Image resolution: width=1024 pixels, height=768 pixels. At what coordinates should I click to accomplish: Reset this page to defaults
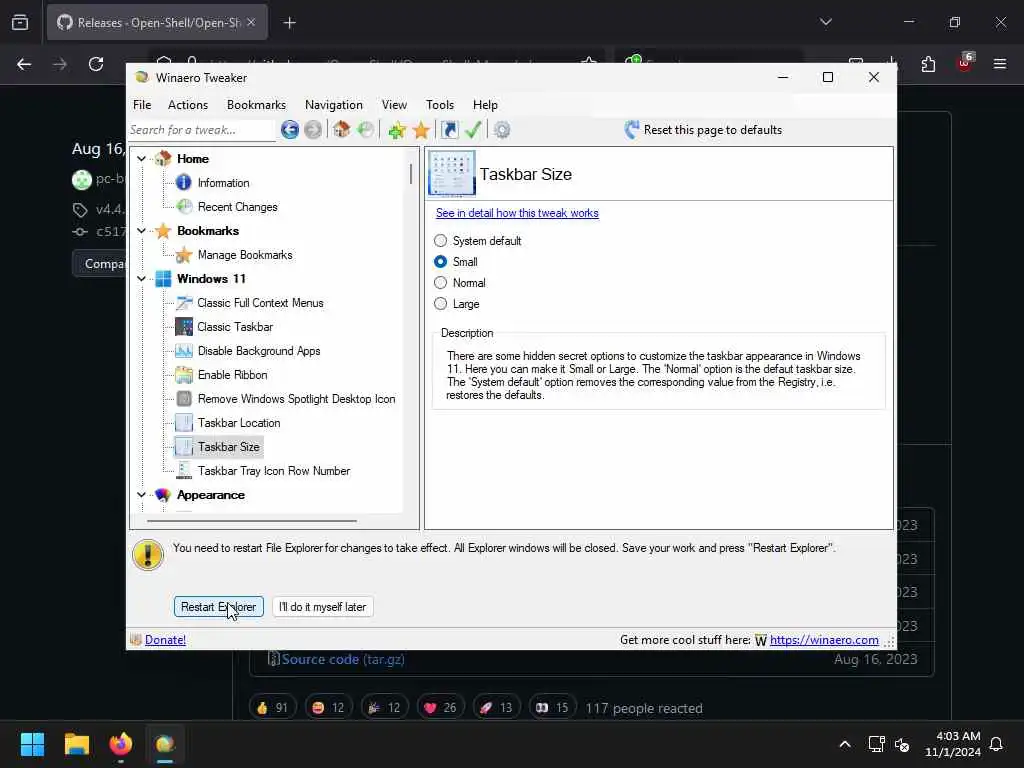point(703,130)
